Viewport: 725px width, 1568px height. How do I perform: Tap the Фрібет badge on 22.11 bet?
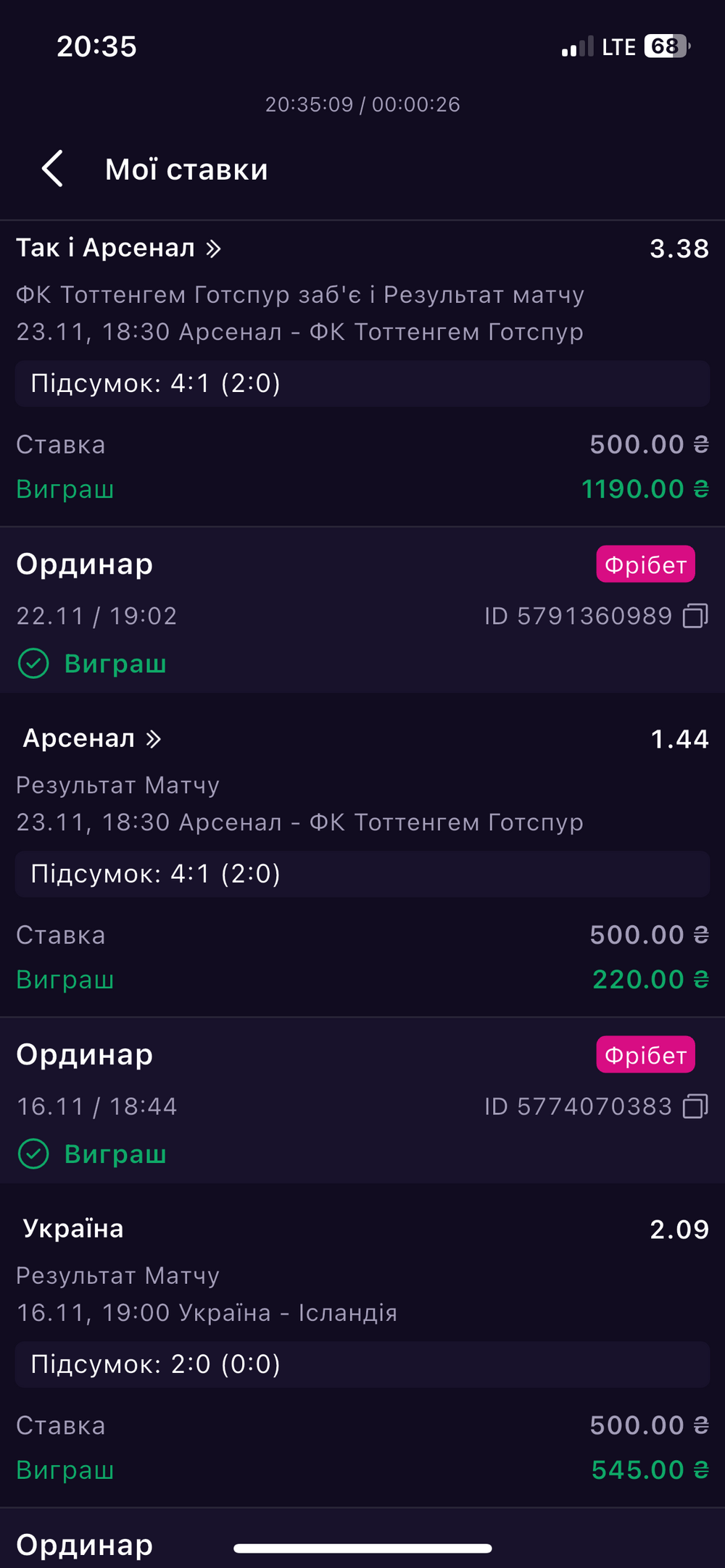point(645,564)
